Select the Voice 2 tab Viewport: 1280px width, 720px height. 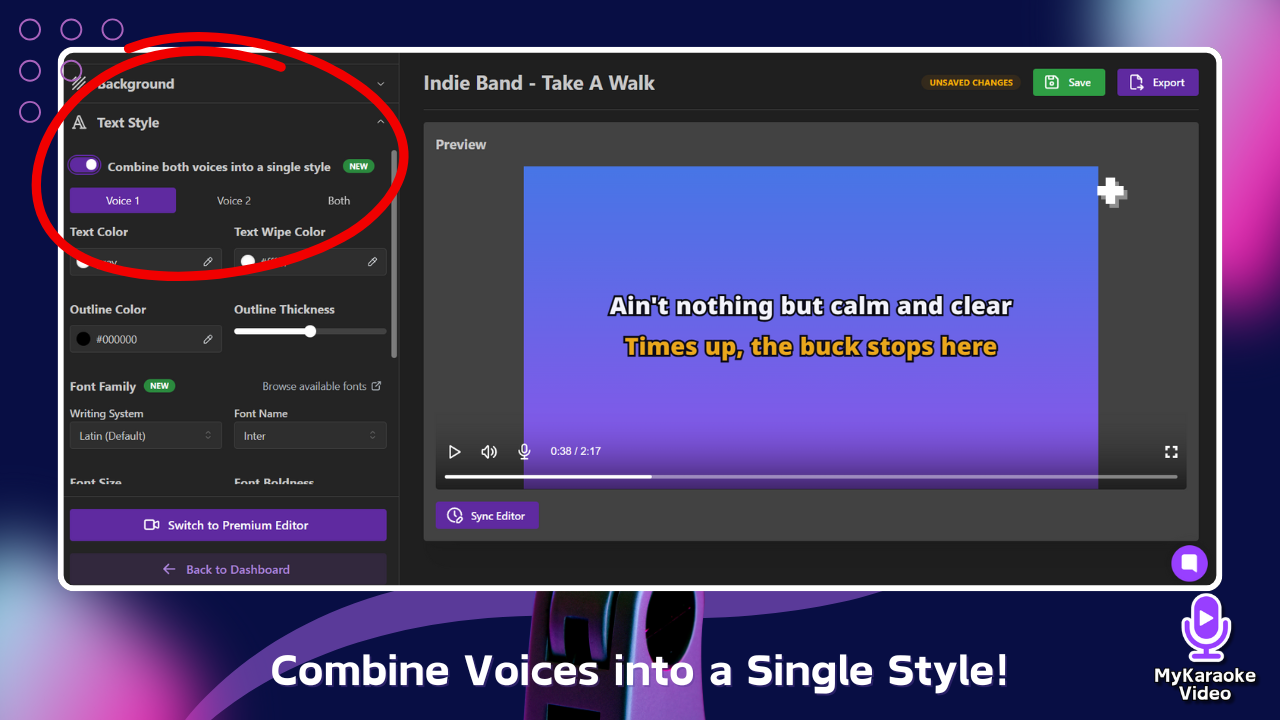pos(234,200)
